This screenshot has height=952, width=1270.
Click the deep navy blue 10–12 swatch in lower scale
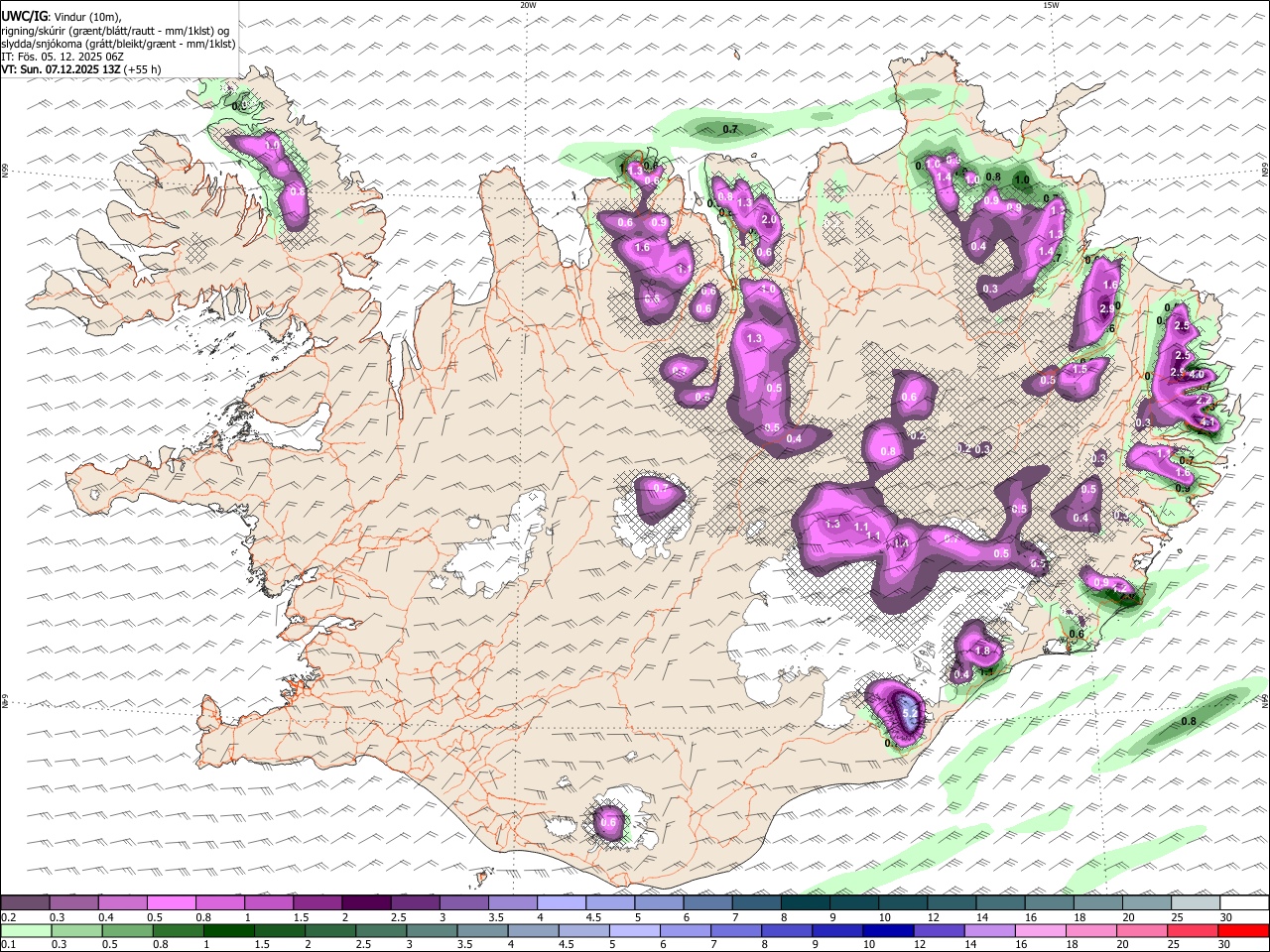click(x=888, y=931)
